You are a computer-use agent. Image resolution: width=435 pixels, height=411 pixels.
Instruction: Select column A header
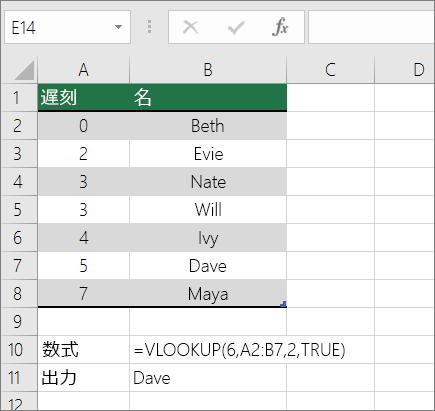(83, 70)
